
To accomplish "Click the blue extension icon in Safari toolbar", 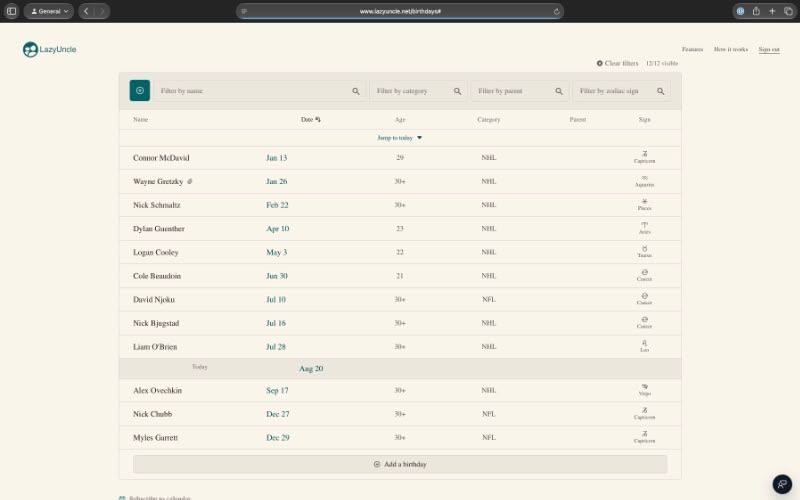I will click(740, 11).
